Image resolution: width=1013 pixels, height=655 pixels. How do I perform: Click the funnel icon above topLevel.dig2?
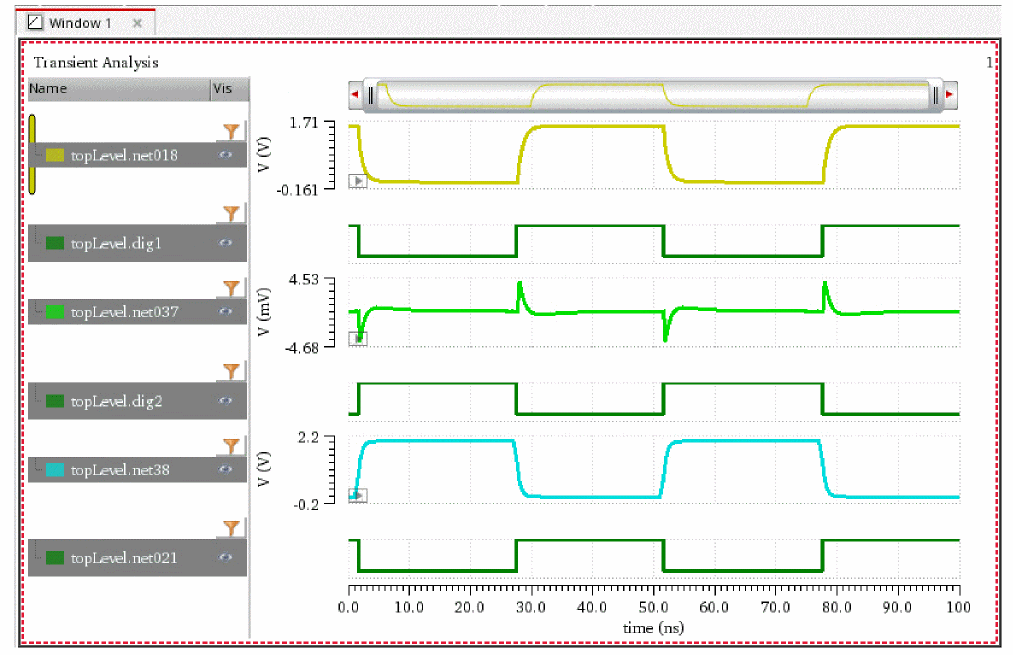231,371
